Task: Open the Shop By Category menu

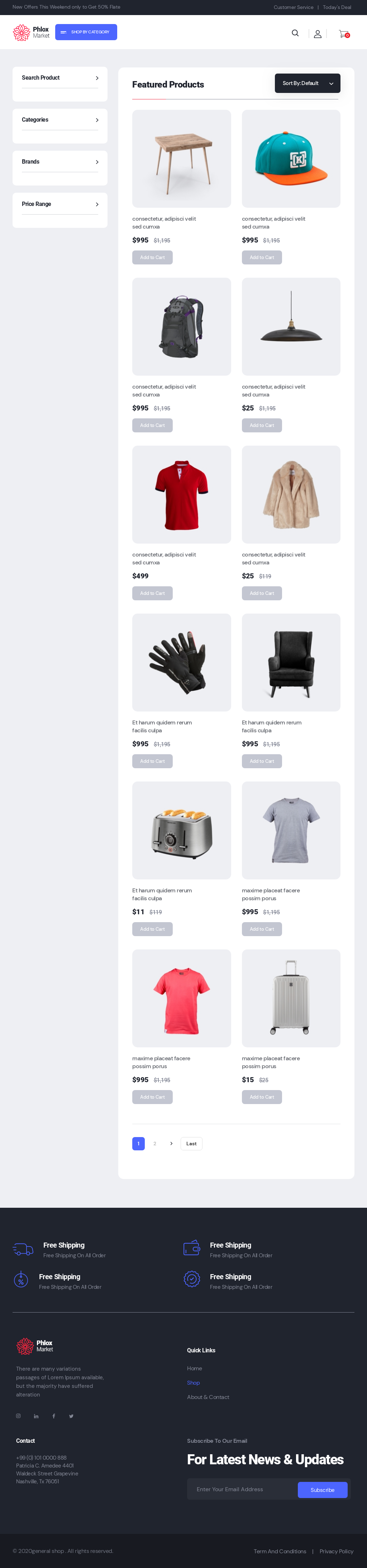Action: click(86, 32)
